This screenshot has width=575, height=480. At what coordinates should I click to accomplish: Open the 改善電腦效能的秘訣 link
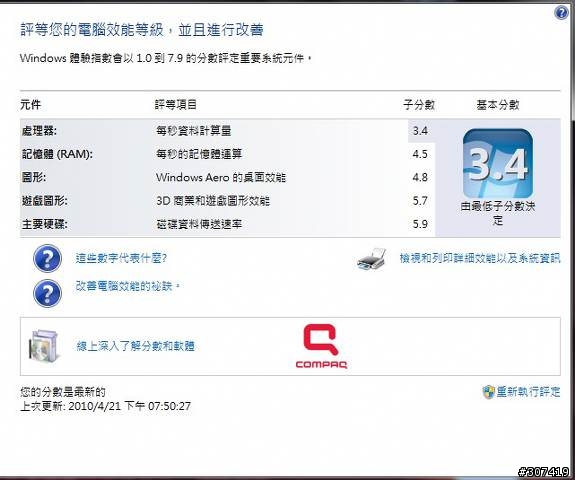pyautogui.click(x=128, y=286)
